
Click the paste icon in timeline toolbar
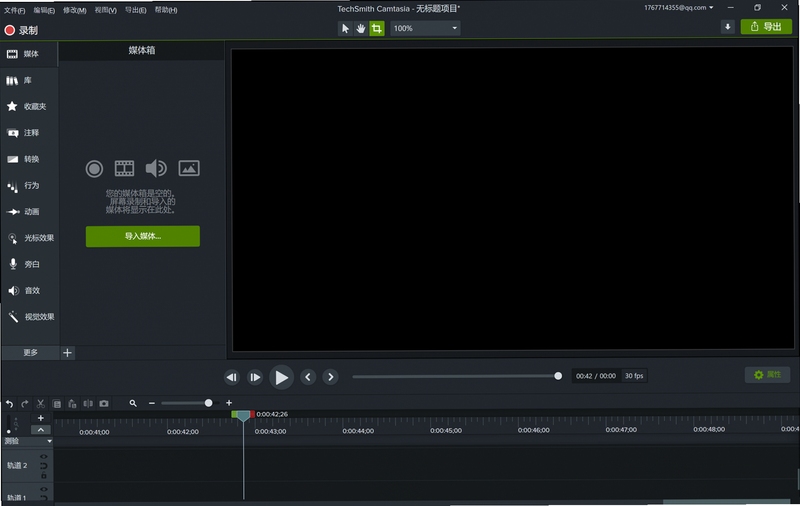coord(72,404)
